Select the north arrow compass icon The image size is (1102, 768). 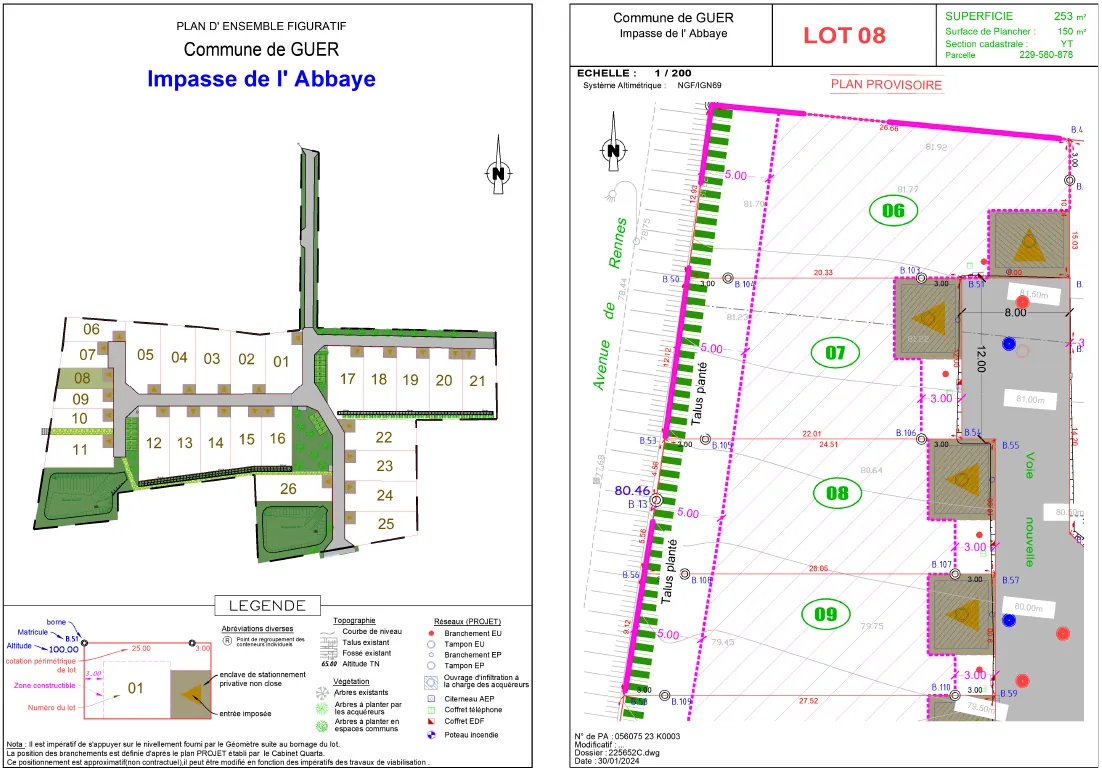497,170
